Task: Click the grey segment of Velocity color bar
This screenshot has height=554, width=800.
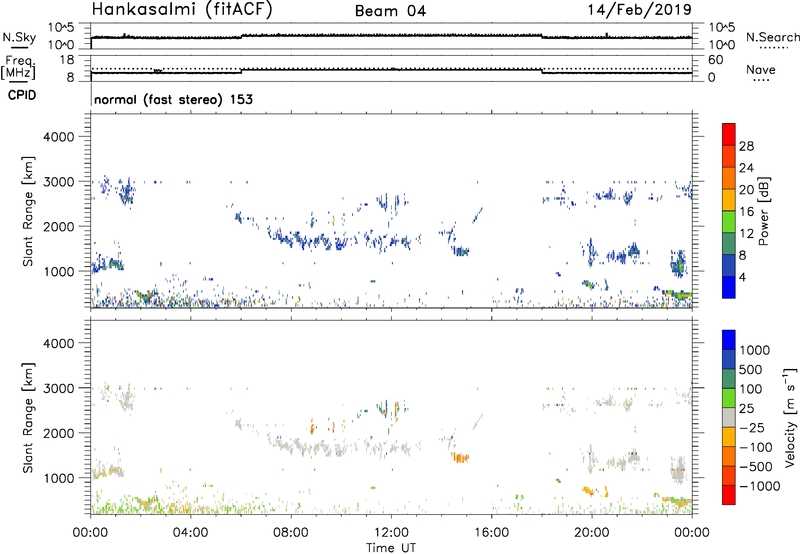Action: [729, 417]
